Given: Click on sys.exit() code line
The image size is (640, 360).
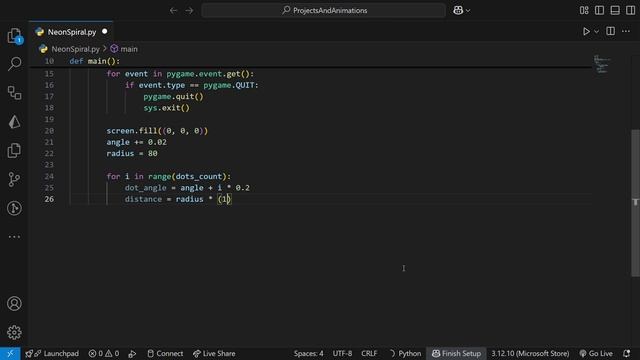Looking at the screenshot, I should pos(167,108).
